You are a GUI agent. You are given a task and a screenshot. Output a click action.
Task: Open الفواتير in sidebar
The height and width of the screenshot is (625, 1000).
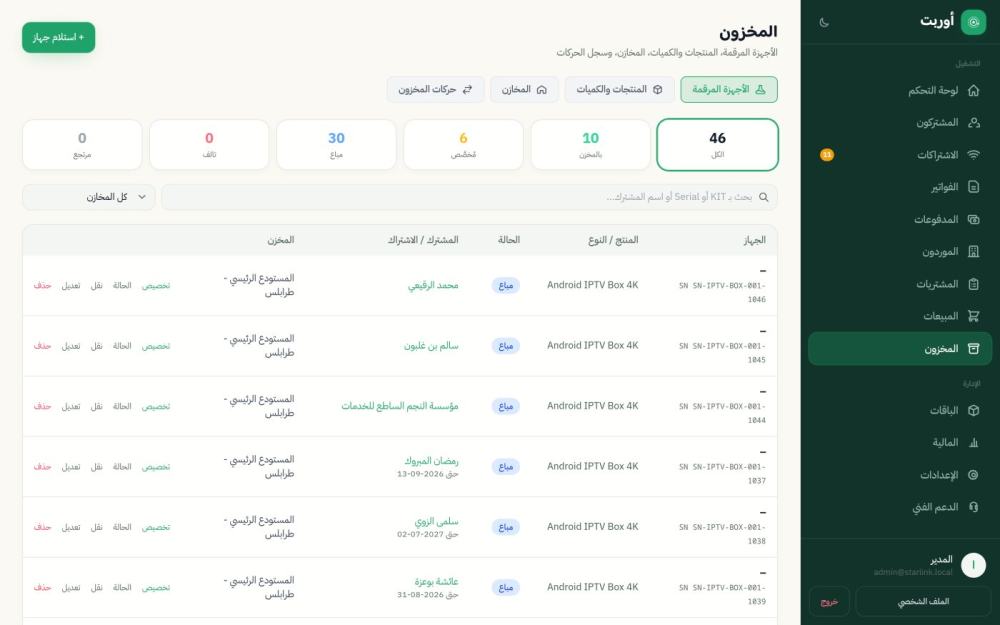coord(900,187)
